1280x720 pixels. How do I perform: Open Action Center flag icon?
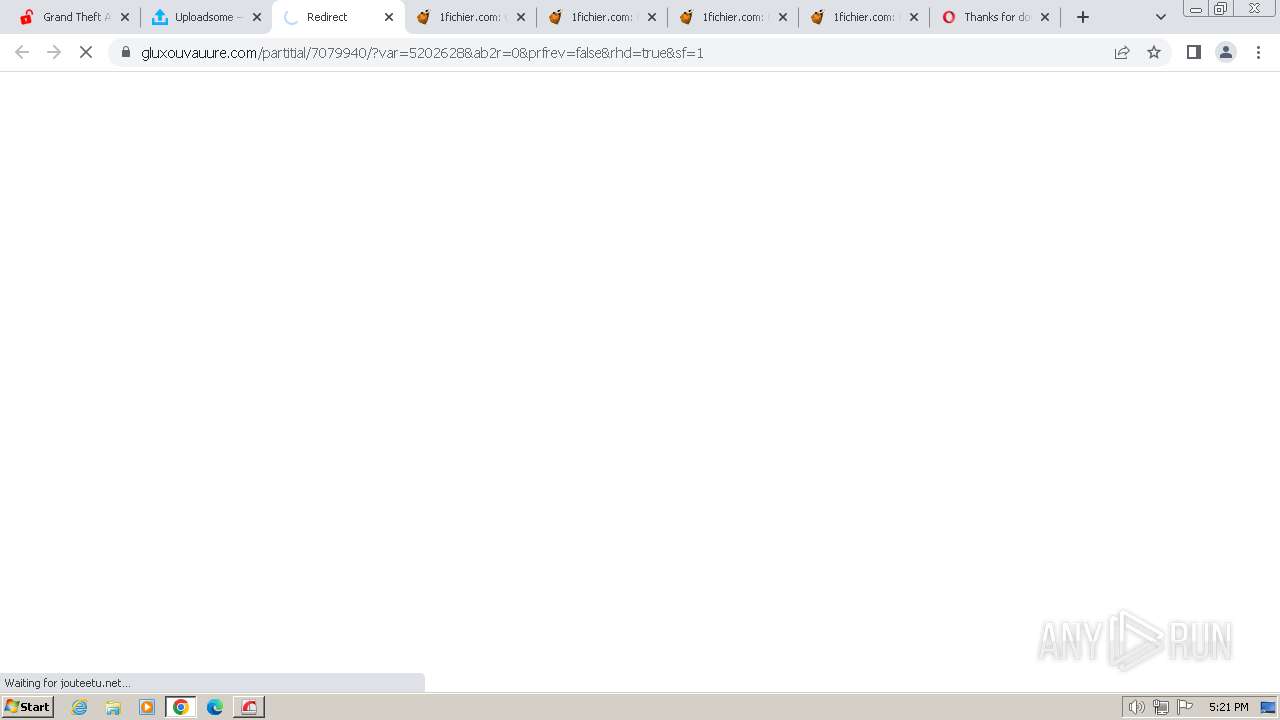(1185, 707)
